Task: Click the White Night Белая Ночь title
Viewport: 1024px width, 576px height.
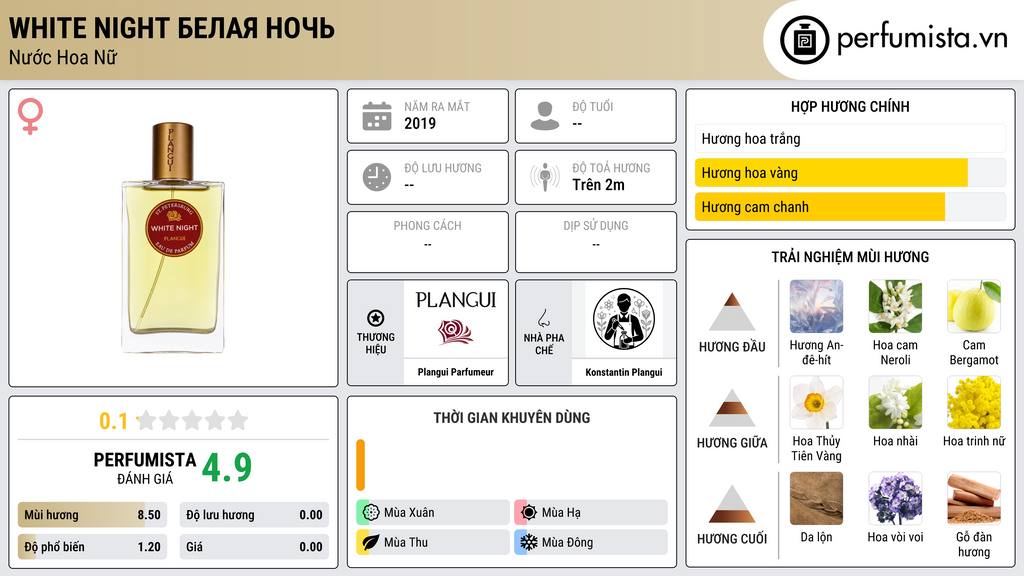Action: click(x=172, y=29)
